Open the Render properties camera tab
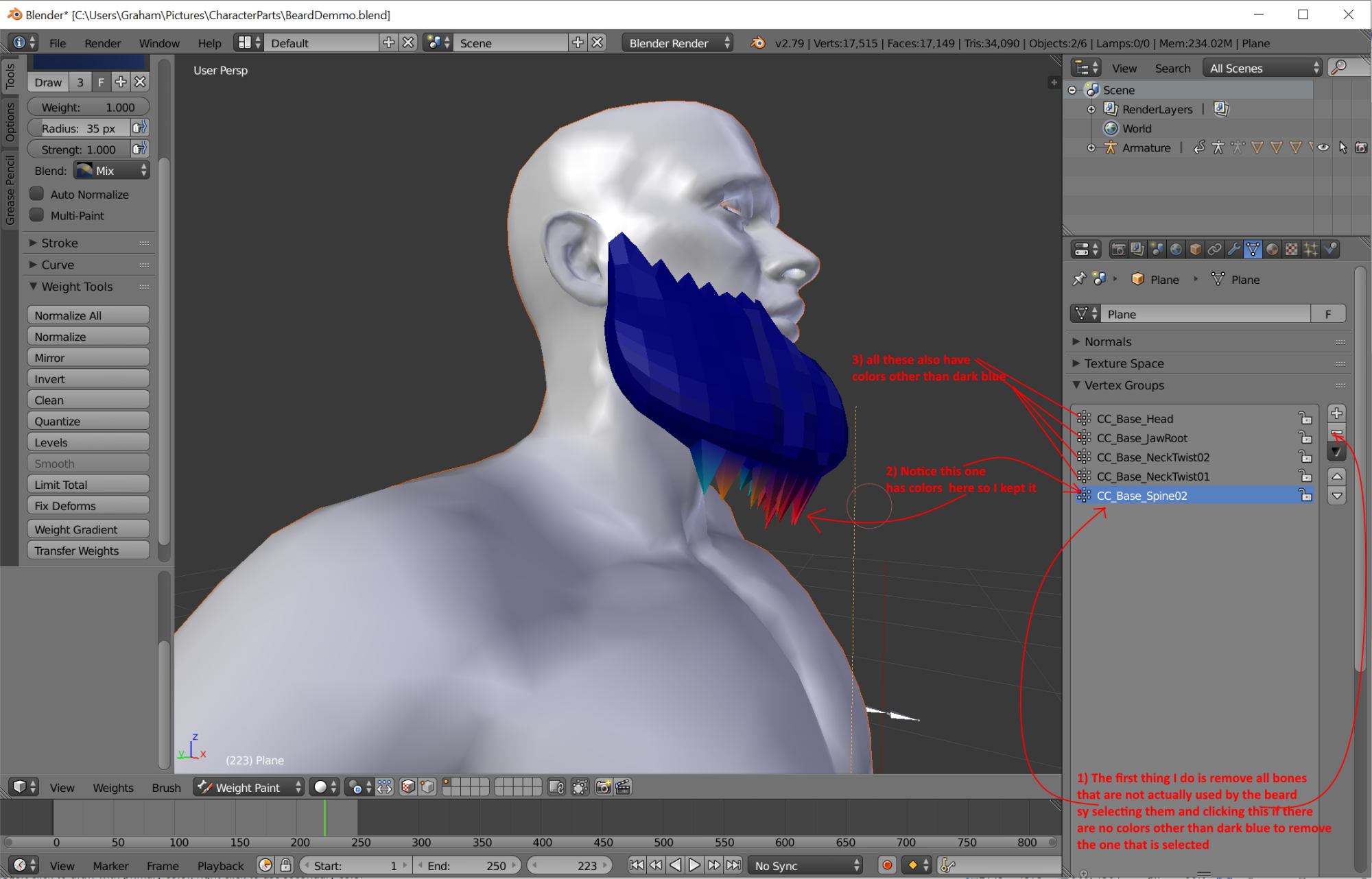The height and width of the screenshot is (879, 1372). 1118,250
